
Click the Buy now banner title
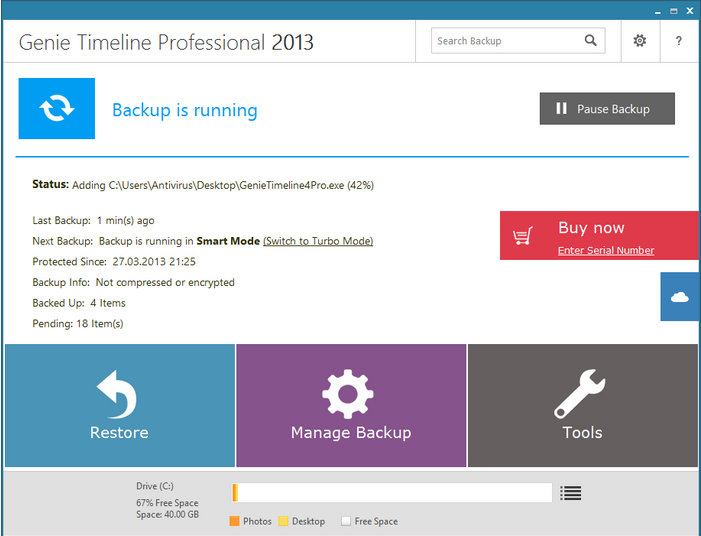pos(591,228)
